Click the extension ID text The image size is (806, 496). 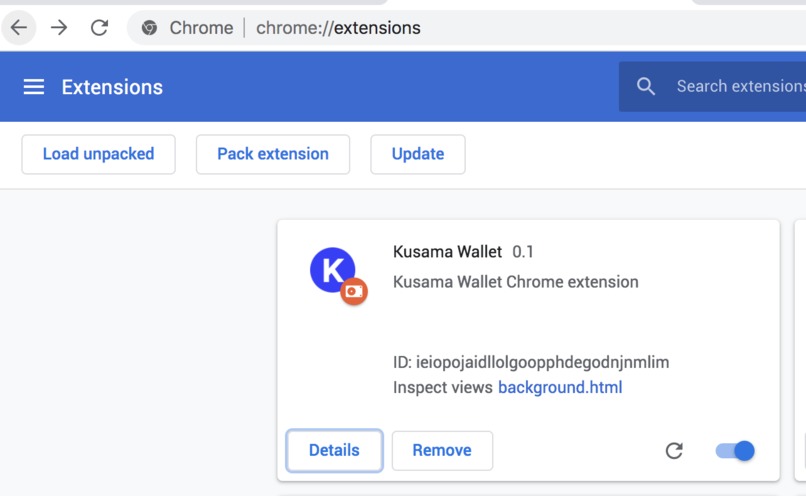point(531,362)
